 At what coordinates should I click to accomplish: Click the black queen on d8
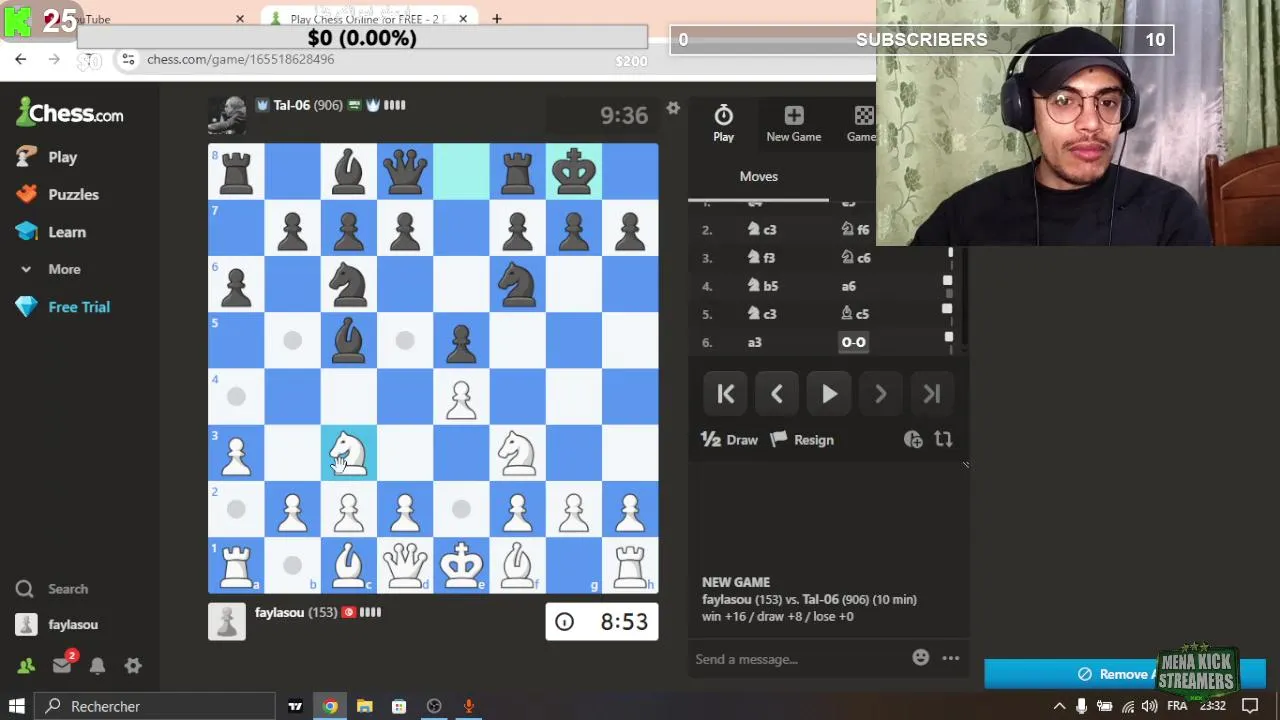[405, 171]
